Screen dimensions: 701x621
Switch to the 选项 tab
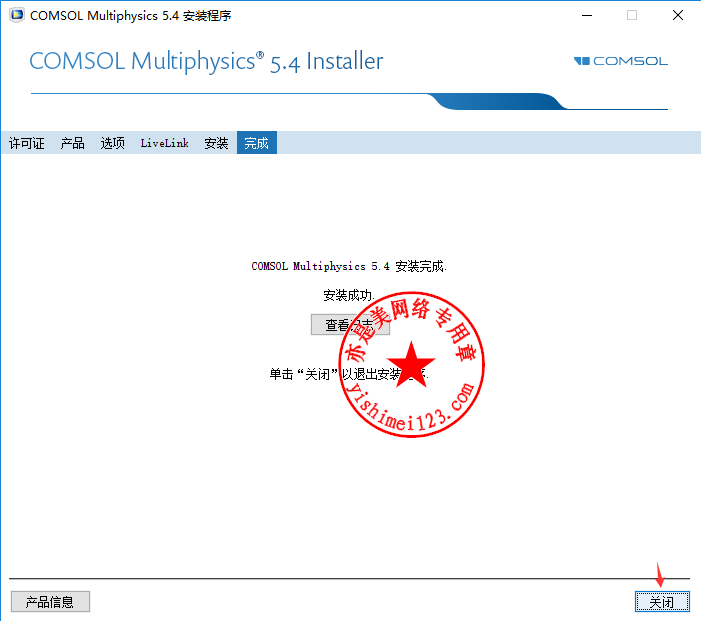click(112, 143)
